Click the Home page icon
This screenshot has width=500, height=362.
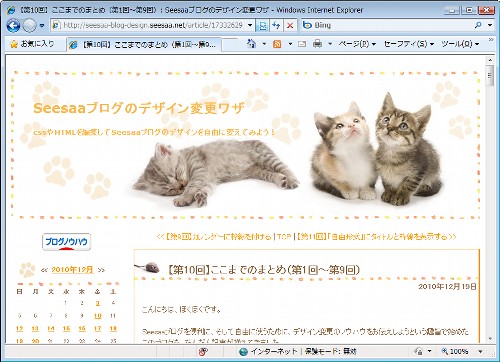coord(252,44)
